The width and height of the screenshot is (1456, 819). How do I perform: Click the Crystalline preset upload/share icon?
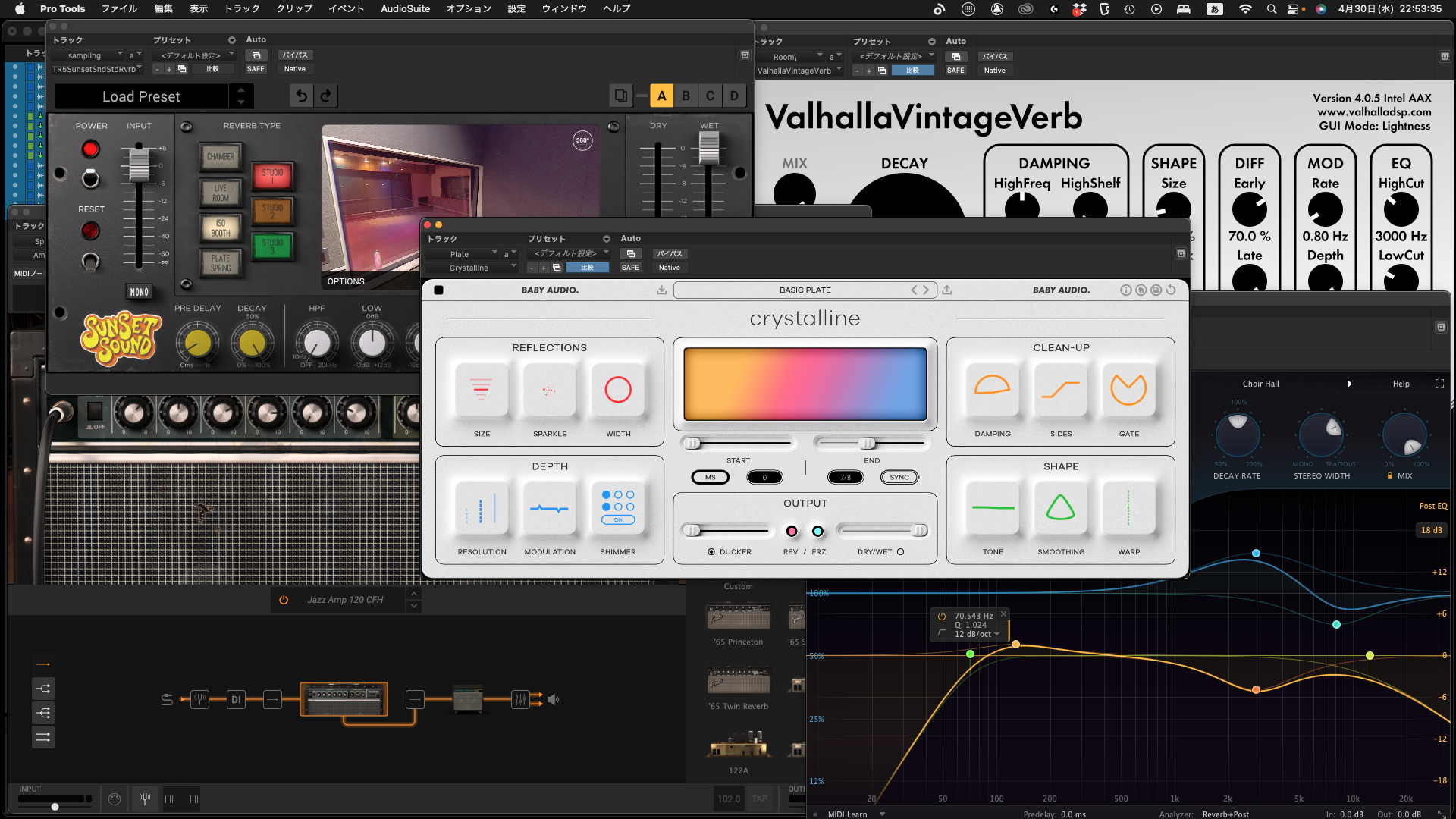[947, 290]
